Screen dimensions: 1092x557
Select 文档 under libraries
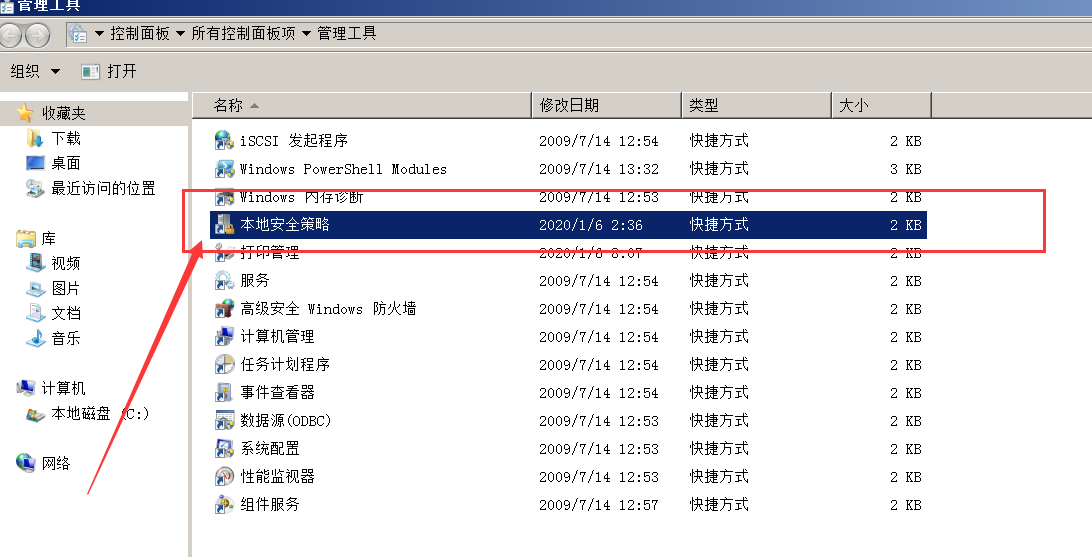coord(66,313)
